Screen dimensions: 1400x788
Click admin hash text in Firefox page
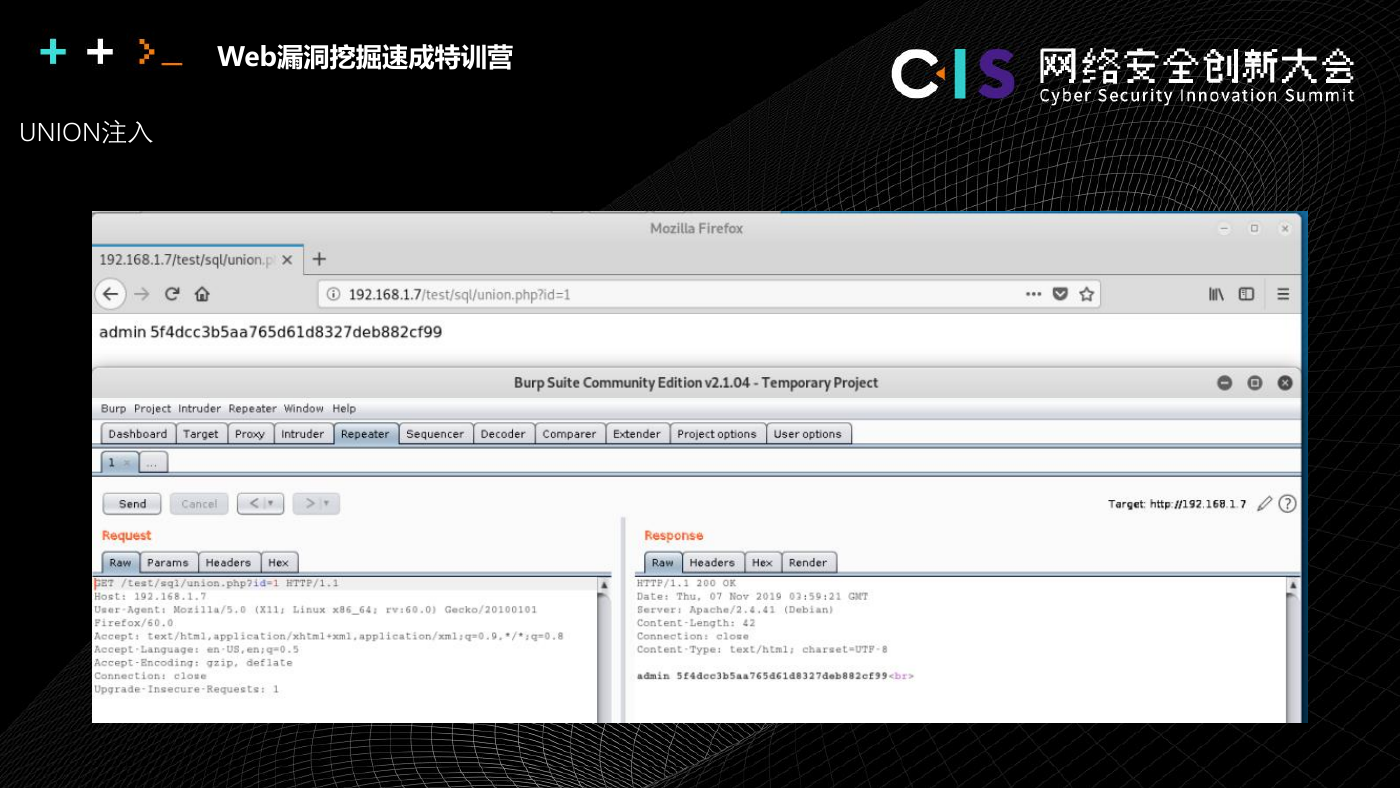pyautogui.click(x=270, y=332)
